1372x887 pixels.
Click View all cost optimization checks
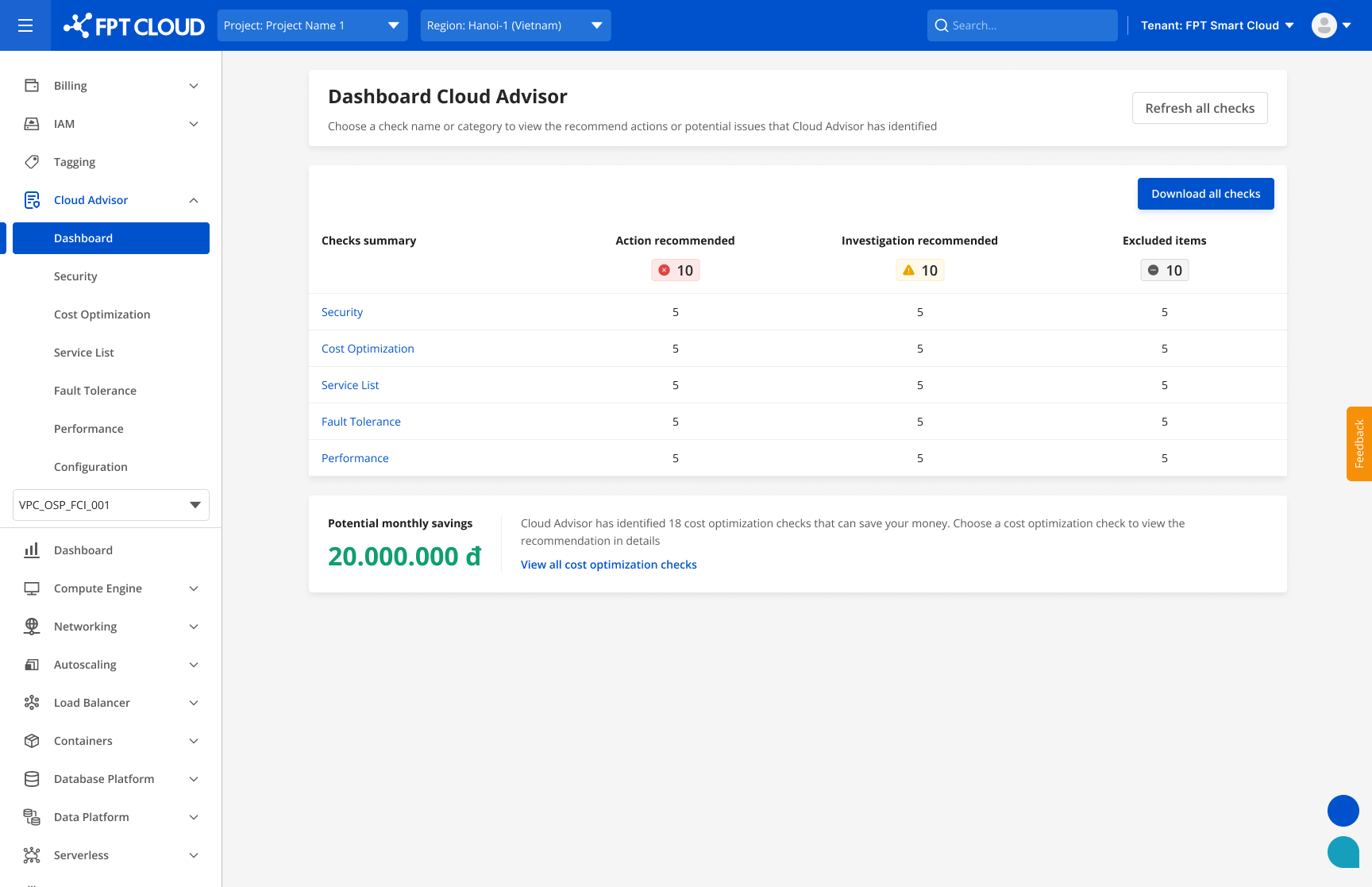pyautogui.click(x=609, y=565)
